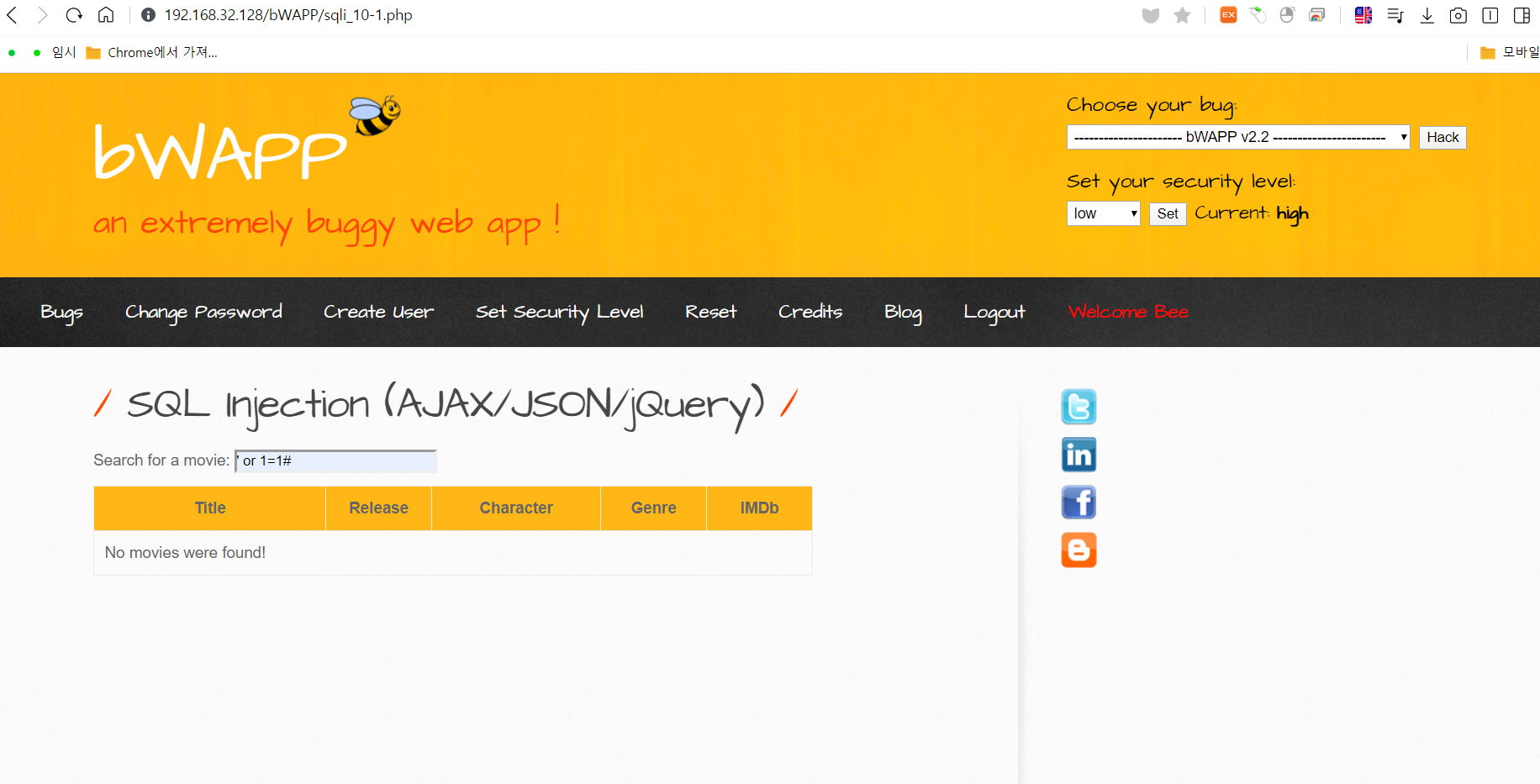The image size is (1540, 784).
Task: Reload the page with refresh icon
Action: [74, 15]
